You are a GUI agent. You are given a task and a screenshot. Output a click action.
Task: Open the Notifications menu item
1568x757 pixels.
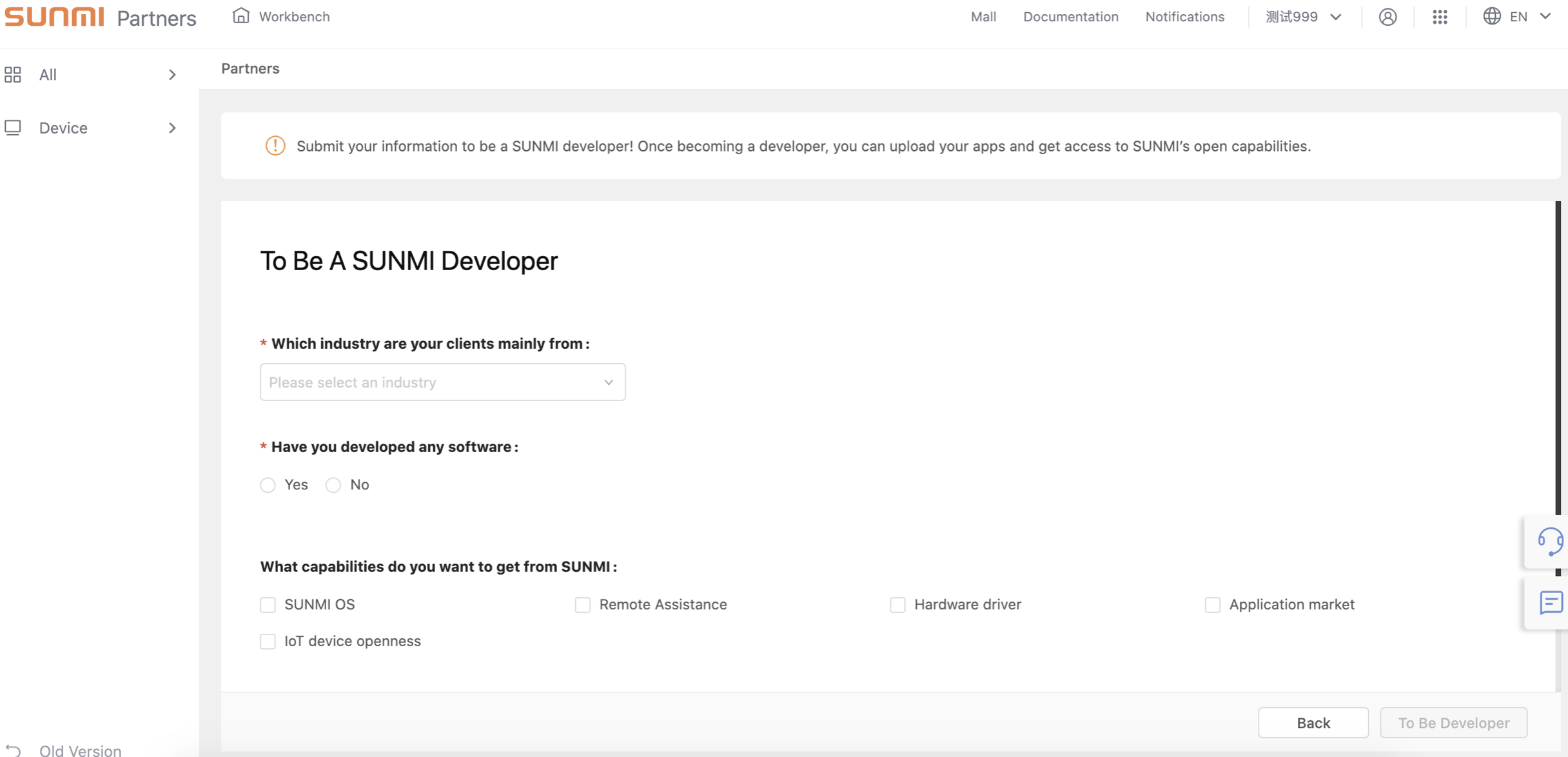pyautogui.click(x=1184, y=17)
